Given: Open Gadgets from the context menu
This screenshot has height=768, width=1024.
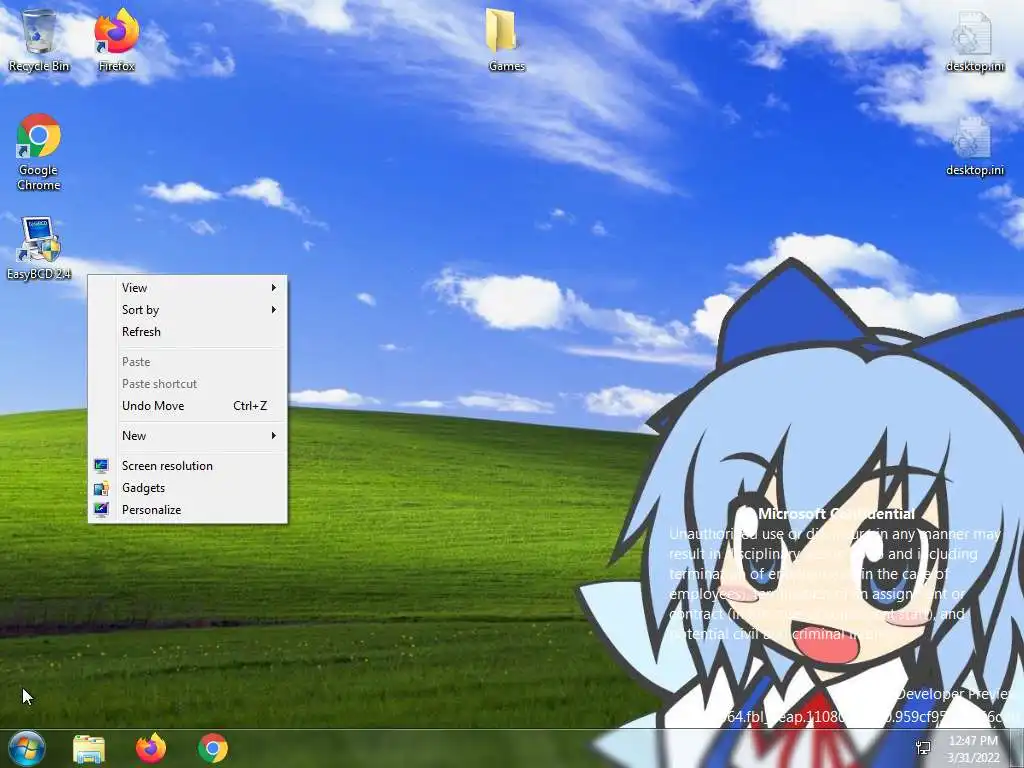Looking at the screenshot, I should pyautogui.click(x=187, y=488).
